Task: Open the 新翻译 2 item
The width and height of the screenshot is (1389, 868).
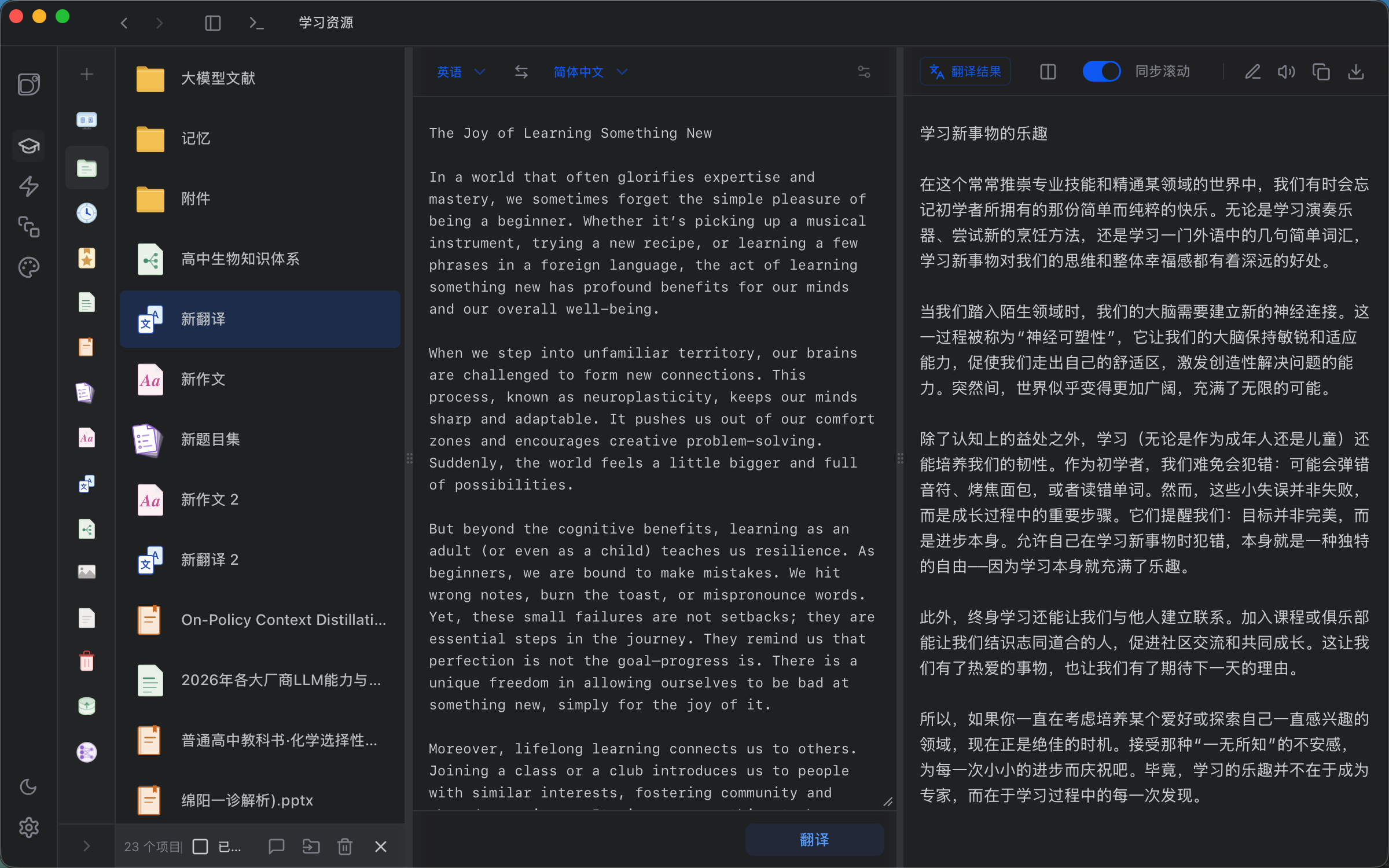Action: pos(260,560)
